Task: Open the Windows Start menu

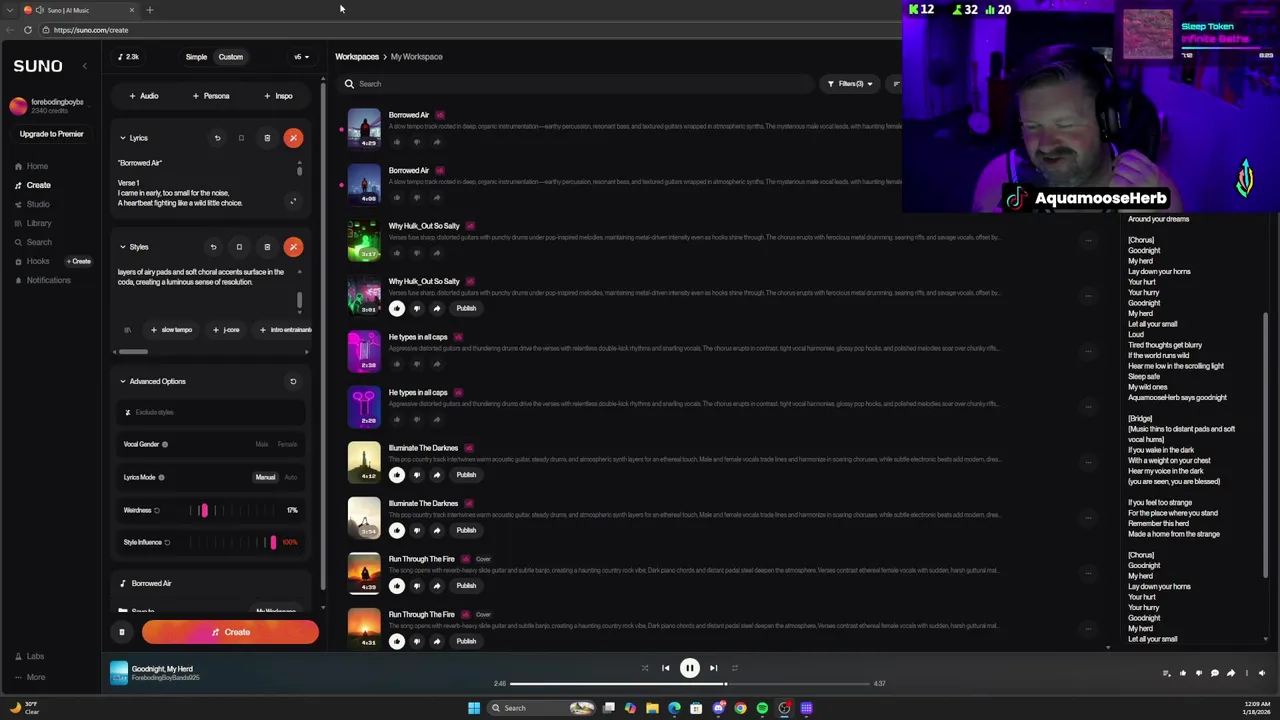Action: pyautogui.click(x=474, y=708)
